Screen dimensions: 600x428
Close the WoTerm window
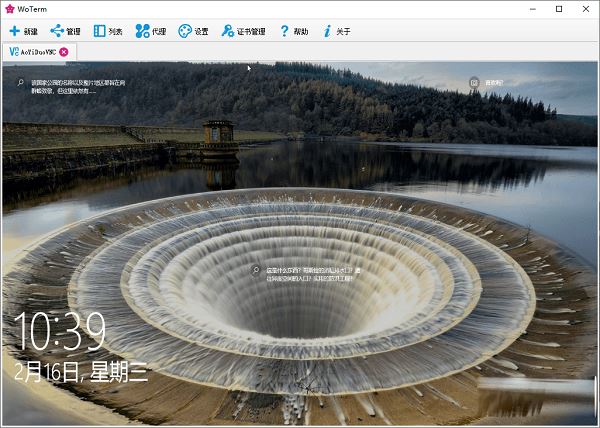click(586, 9)
